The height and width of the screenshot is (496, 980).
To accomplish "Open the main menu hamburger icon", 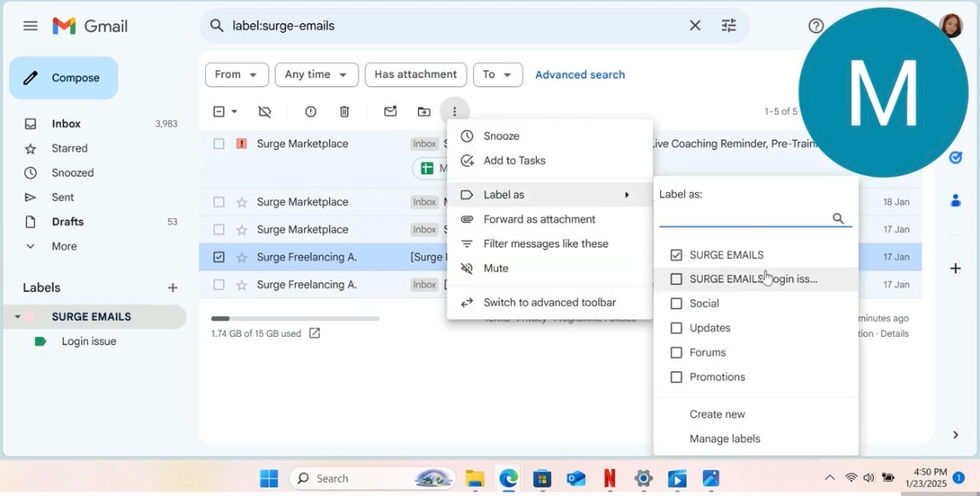I will 30,26.
